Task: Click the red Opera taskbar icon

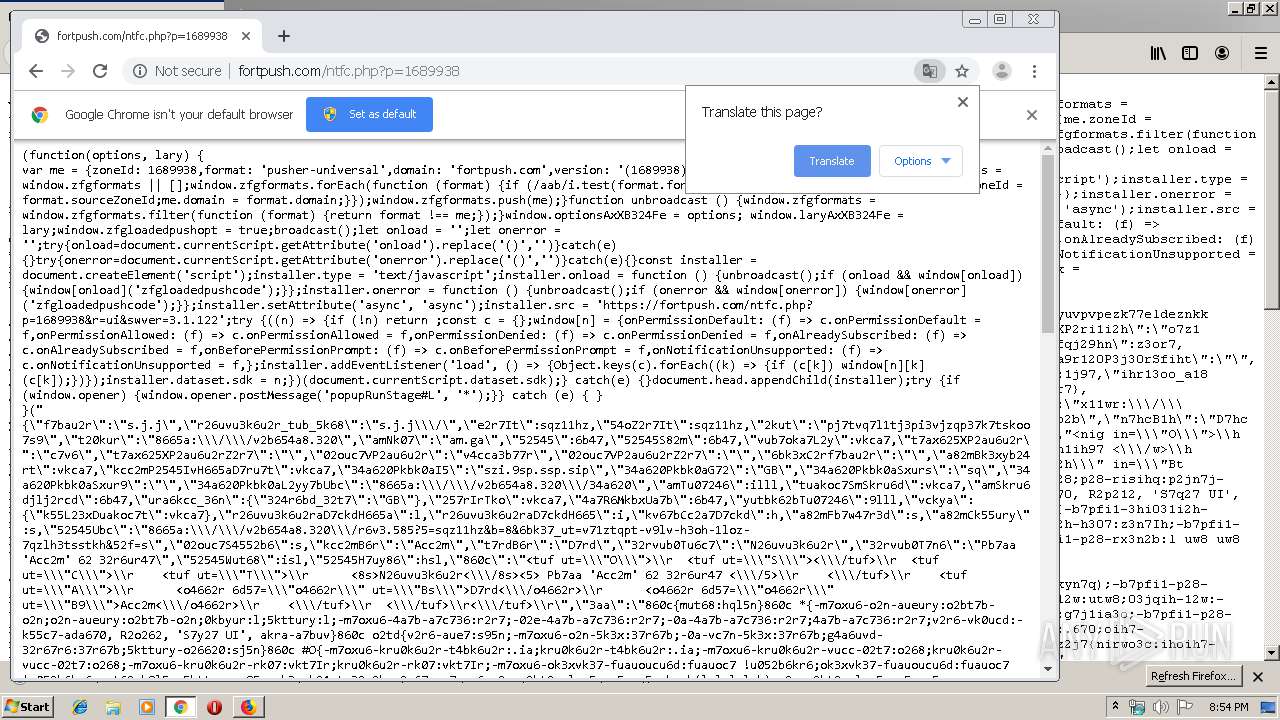Action: coord(214,707)
